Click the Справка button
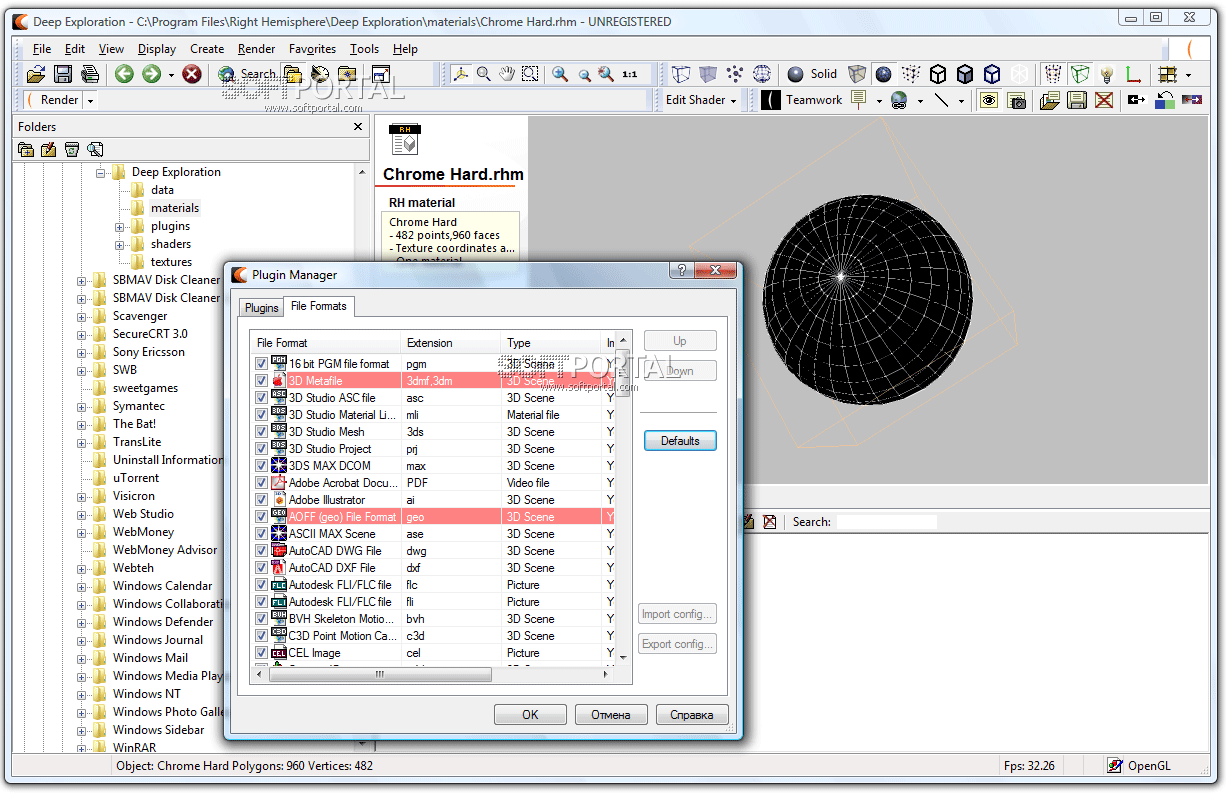The image size is (1226, 794). coord(692,714)
